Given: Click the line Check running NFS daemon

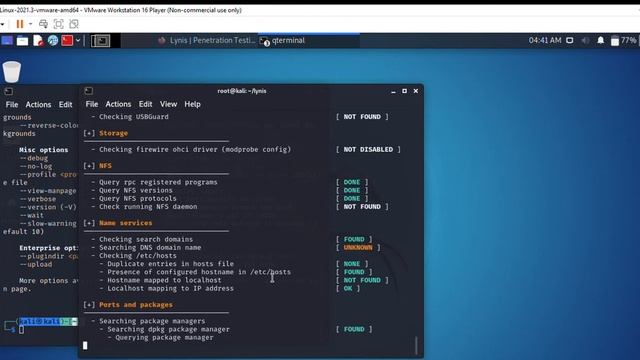Looking at the screenshot, I should [148, 207].
